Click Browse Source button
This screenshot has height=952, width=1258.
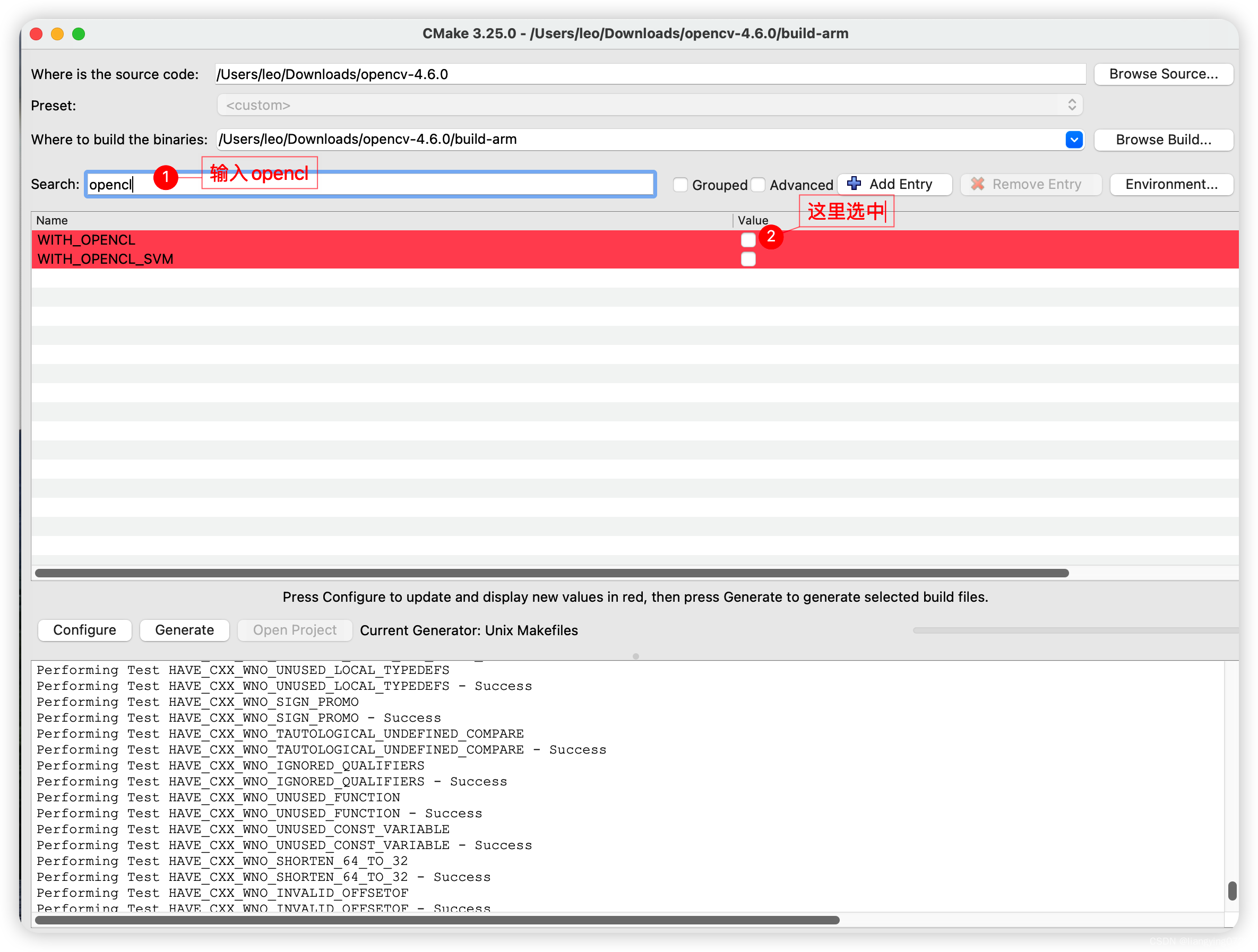coord(1163,74)
